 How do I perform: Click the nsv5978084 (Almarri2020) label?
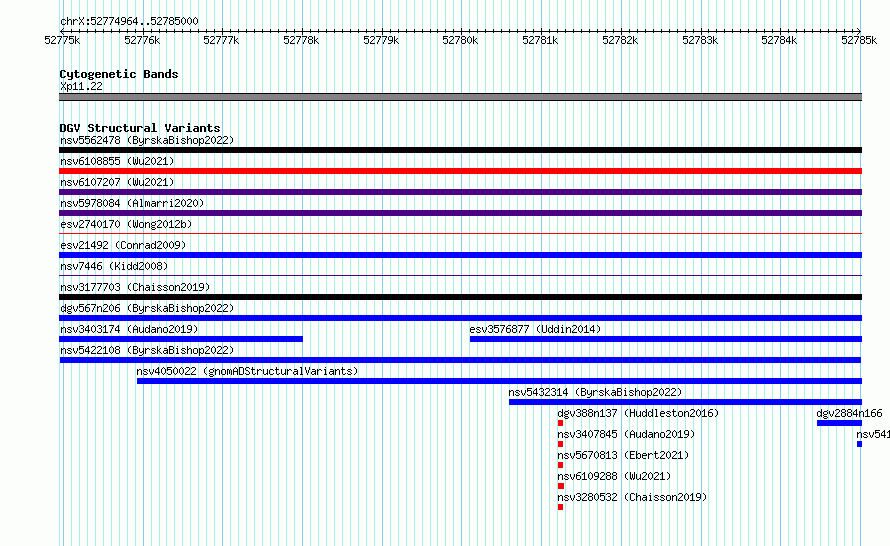click(x=132, y=203)
